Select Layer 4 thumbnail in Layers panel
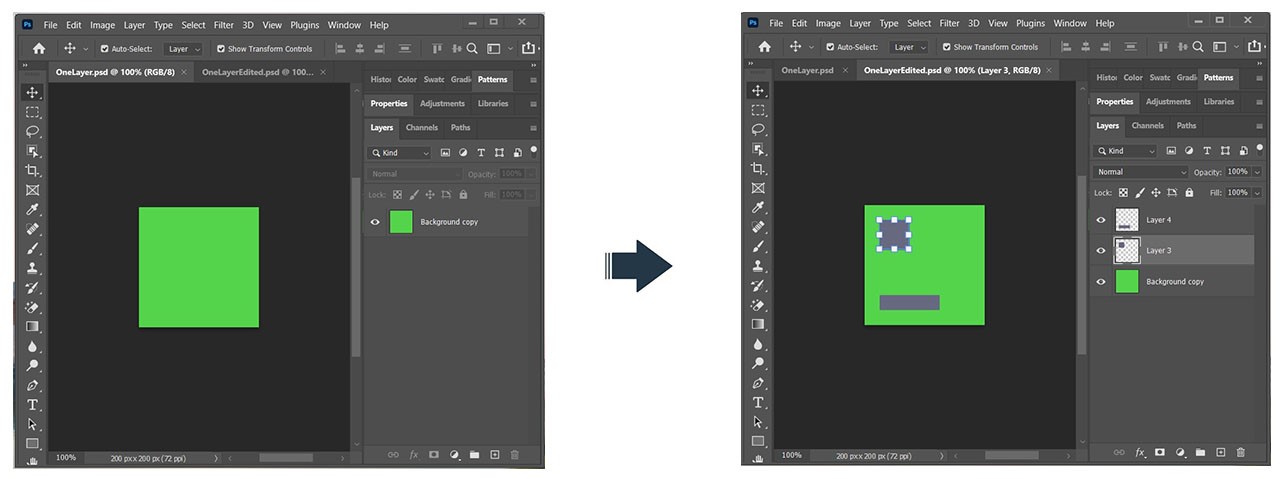This screenshot has width=1280, height=479. (x=1127, y=220)
